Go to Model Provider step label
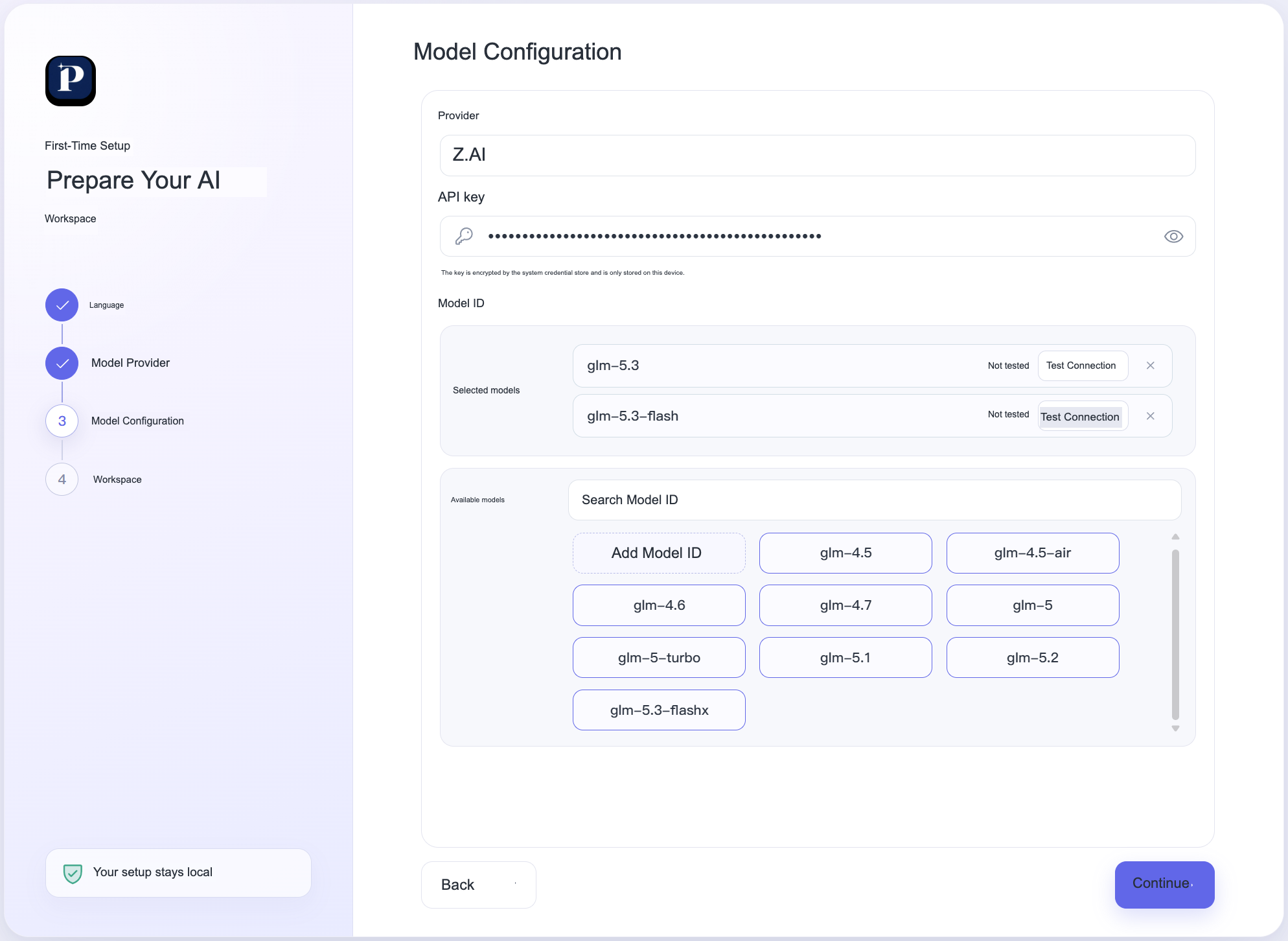1288x941 pixels. coord(130,363)
